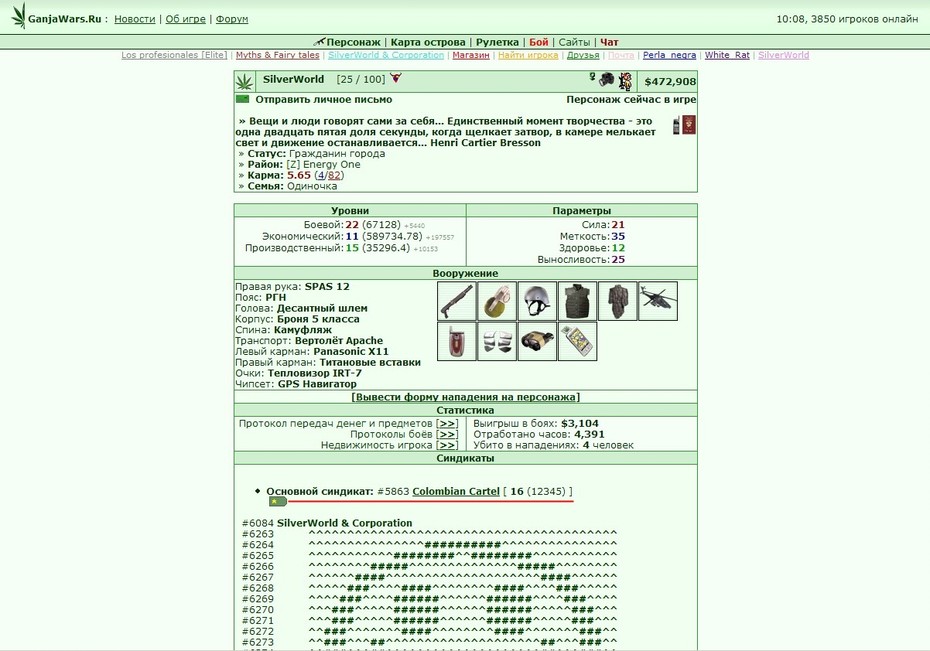This screenshot has width=930, height=651.
Task: Open player real estate [>>] link
Action: (447, 445)
